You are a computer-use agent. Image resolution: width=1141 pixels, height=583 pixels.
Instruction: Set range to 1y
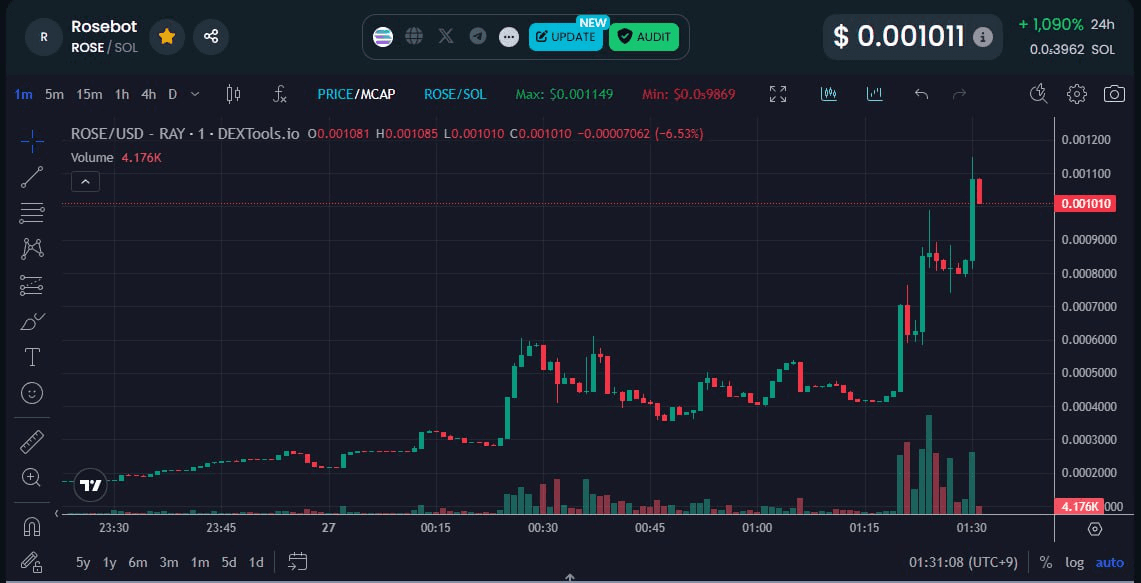110,562
